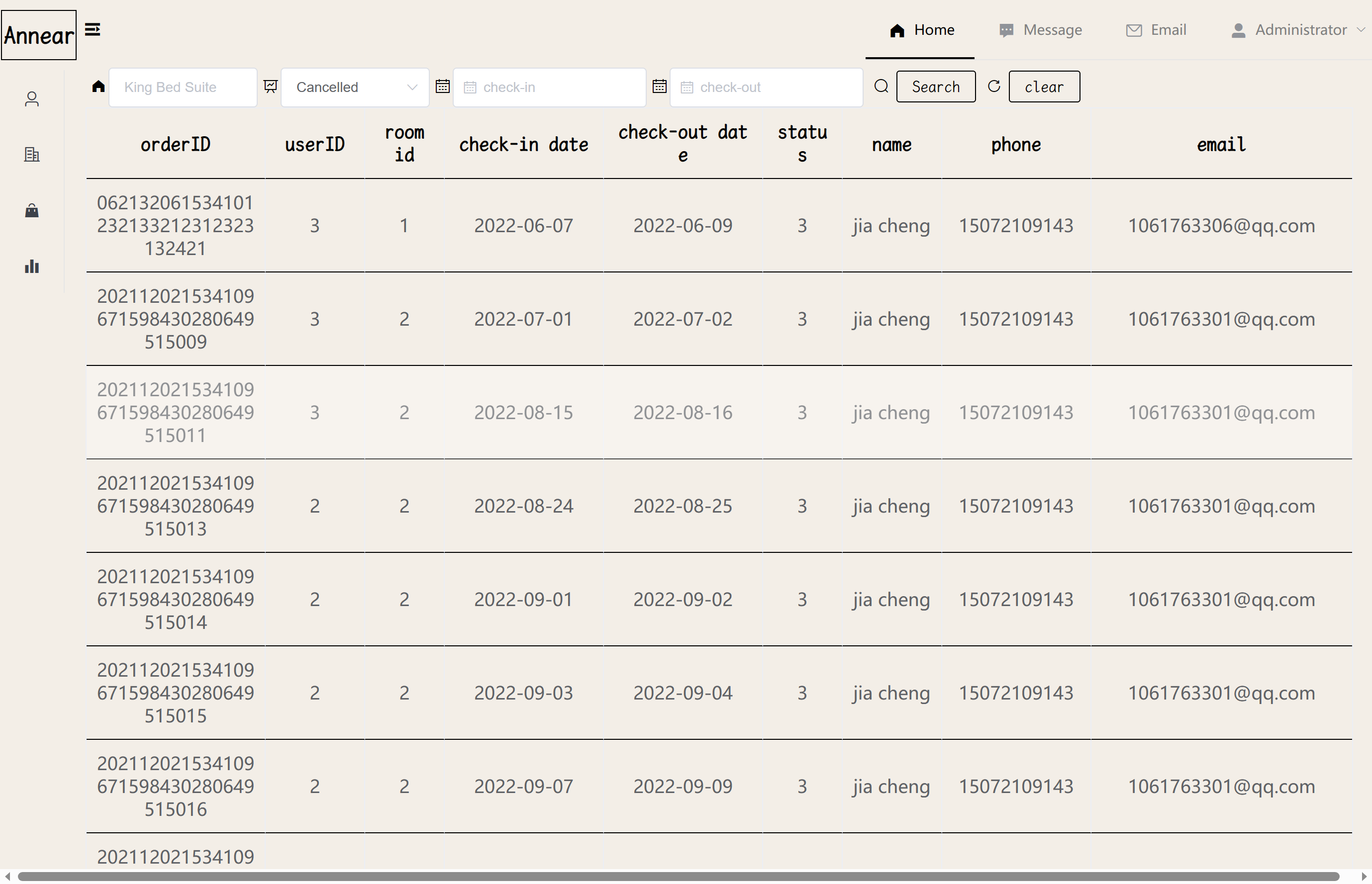Image resolution: width=1372 pixels, height=884 pixels.
Task: Focus the King Bed Suite input field
Action: point(183,87)
